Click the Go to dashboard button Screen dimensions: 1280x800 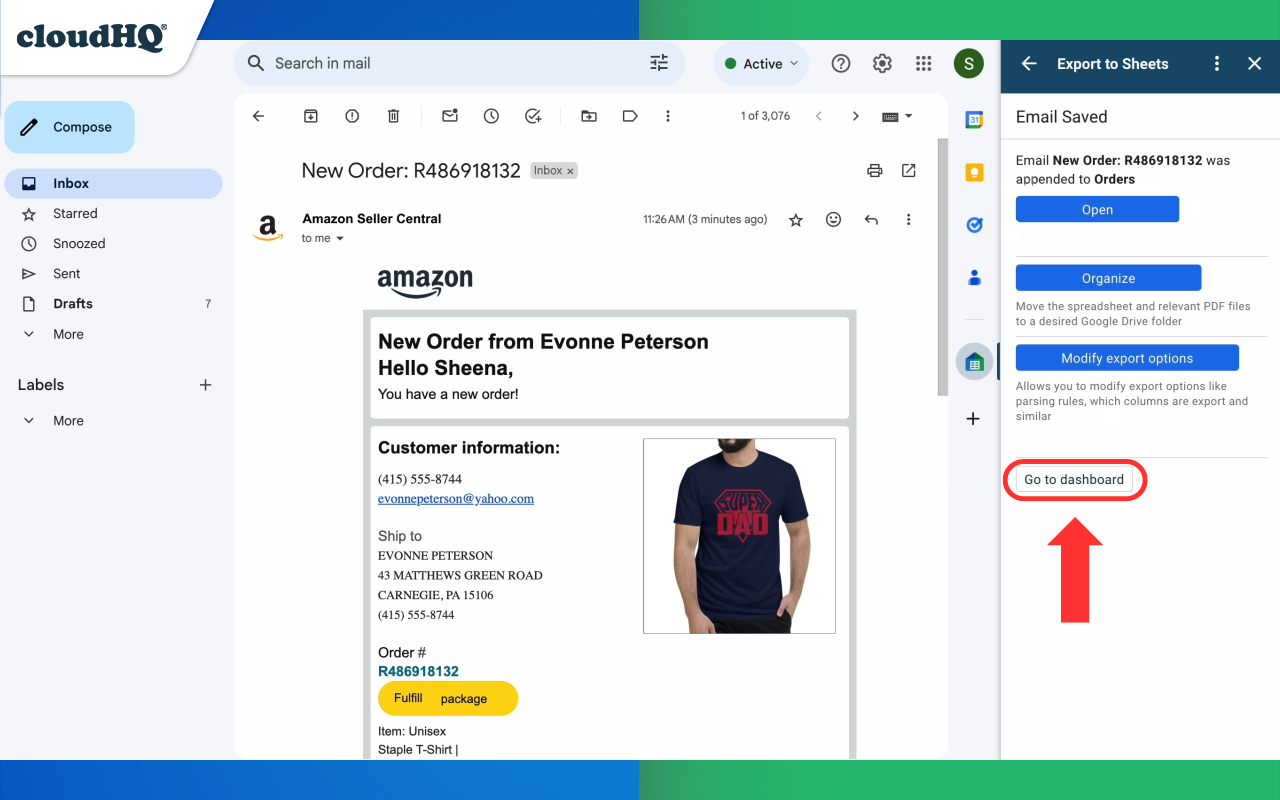pyautogui.click(x=1074, y=479)
